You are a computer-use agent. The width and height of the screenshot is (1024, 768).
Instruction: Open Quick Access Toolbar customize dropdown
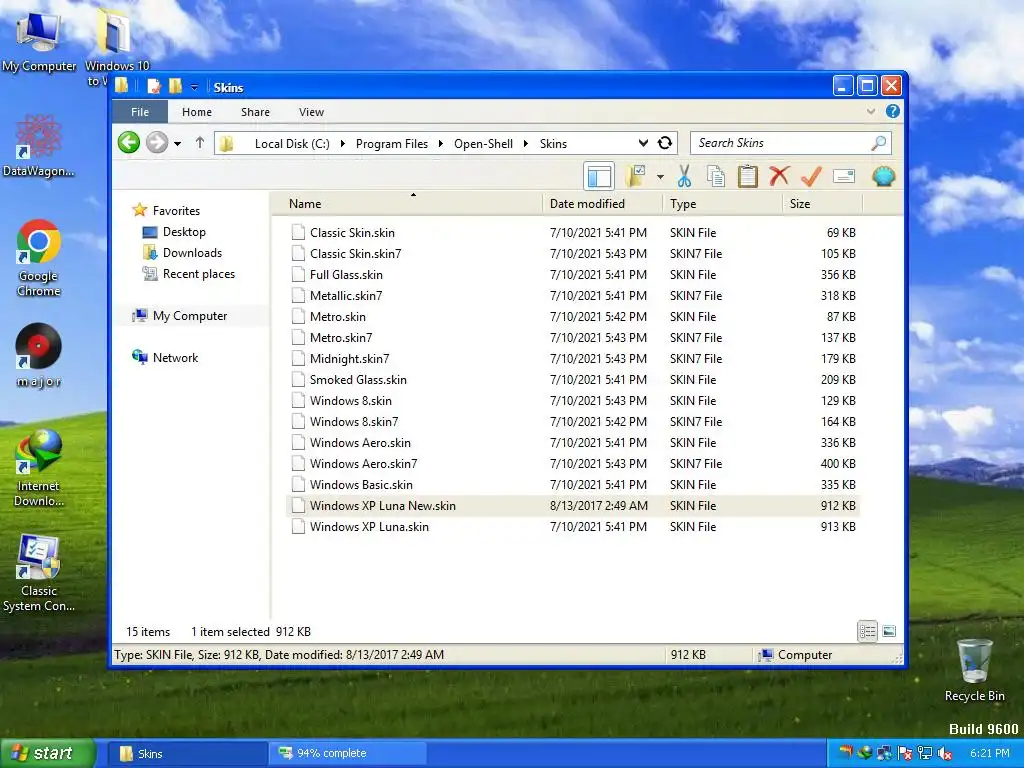[194, 87]
